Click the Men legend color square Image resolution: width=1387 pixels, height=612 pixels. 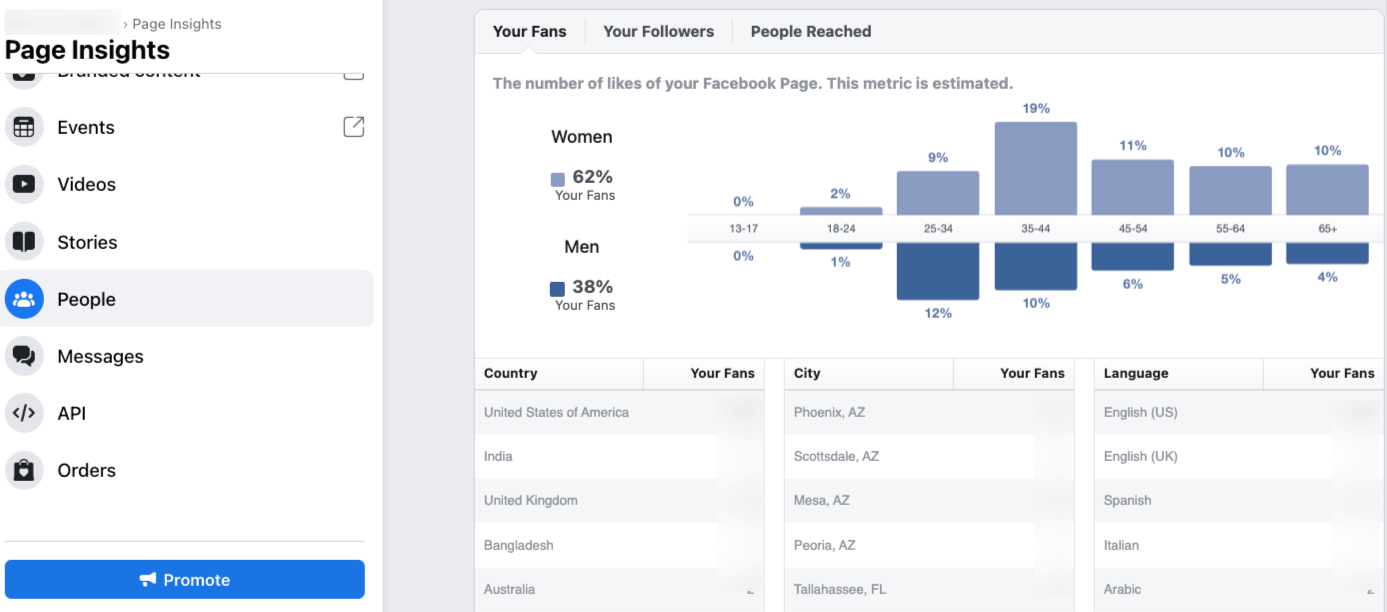coord(556,288)
